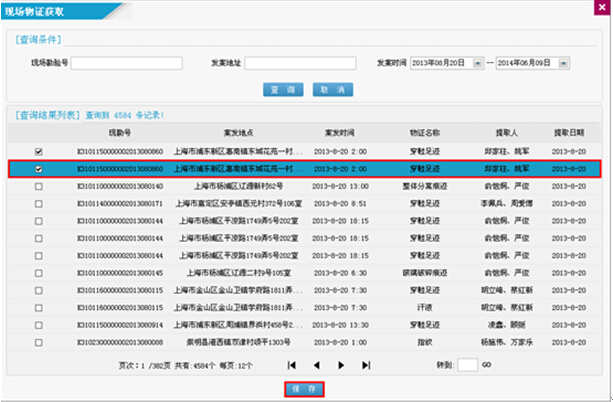Check the 崇明县港西镇 row checkbox

point(38,343)
